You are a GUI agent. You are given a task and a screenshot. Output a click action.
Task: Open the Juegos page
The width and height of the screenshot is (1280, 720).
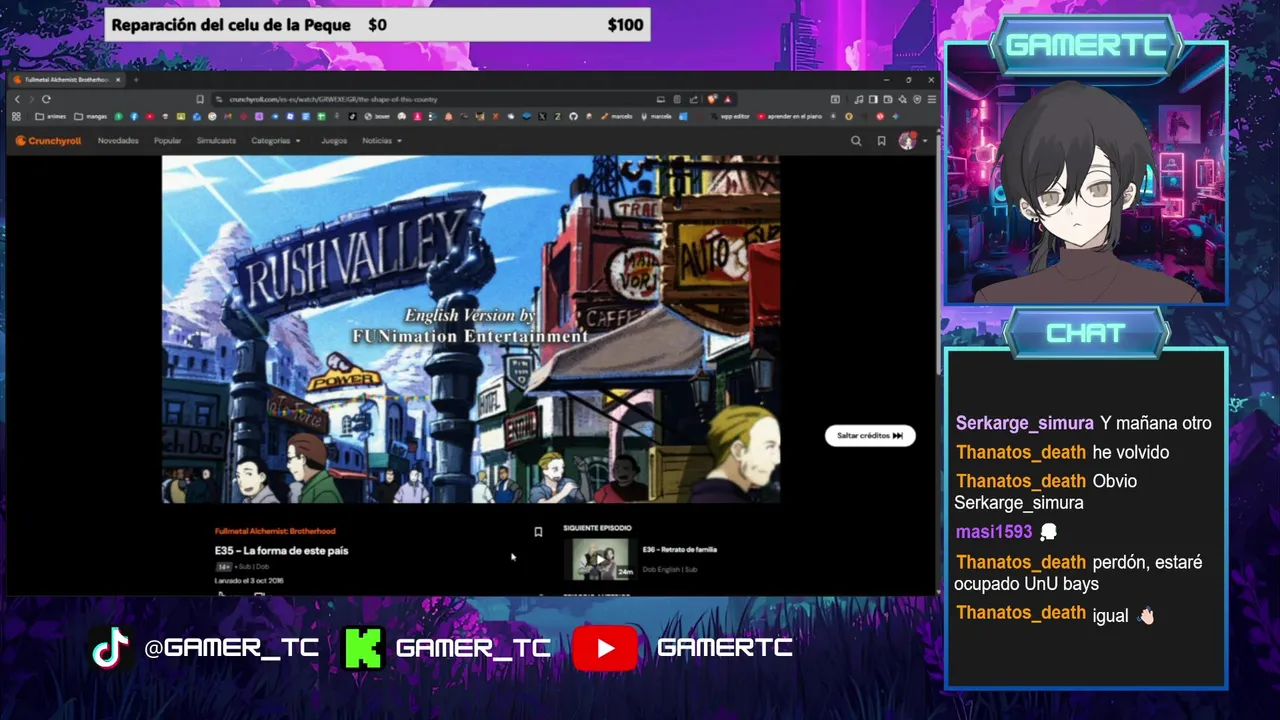pyautogui.click(x=334, y=141)
